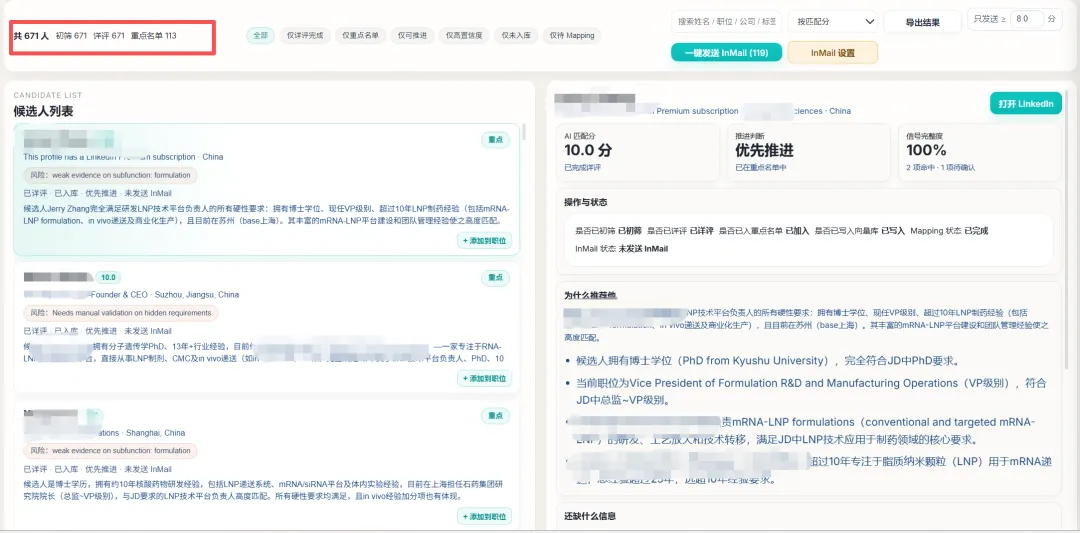The height and width of the screenshot is (533, 1080).
Task: Add the Founder & CEO candidate to position
Action: 484,379
